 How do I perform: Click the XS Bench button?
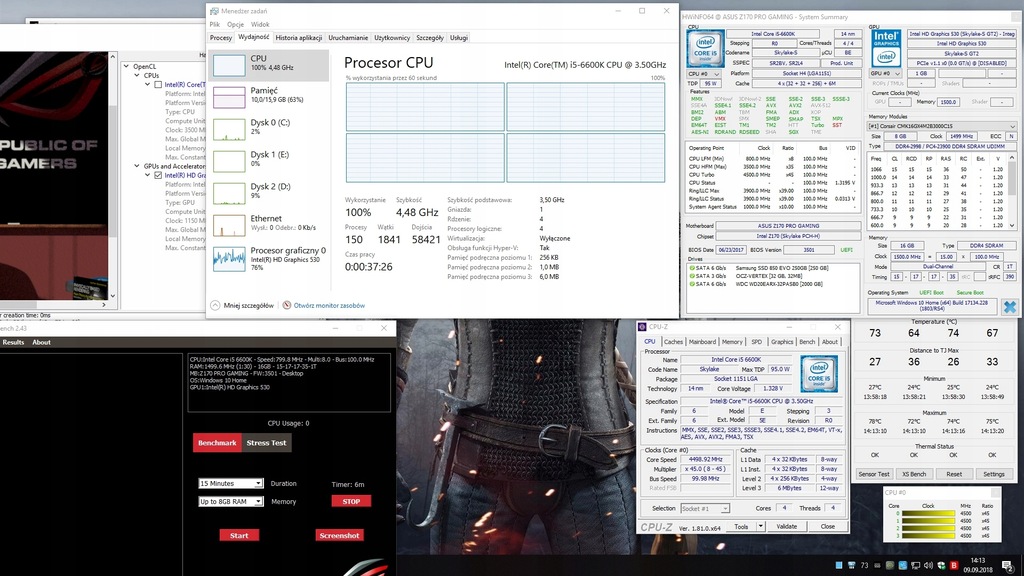(914, 474)
